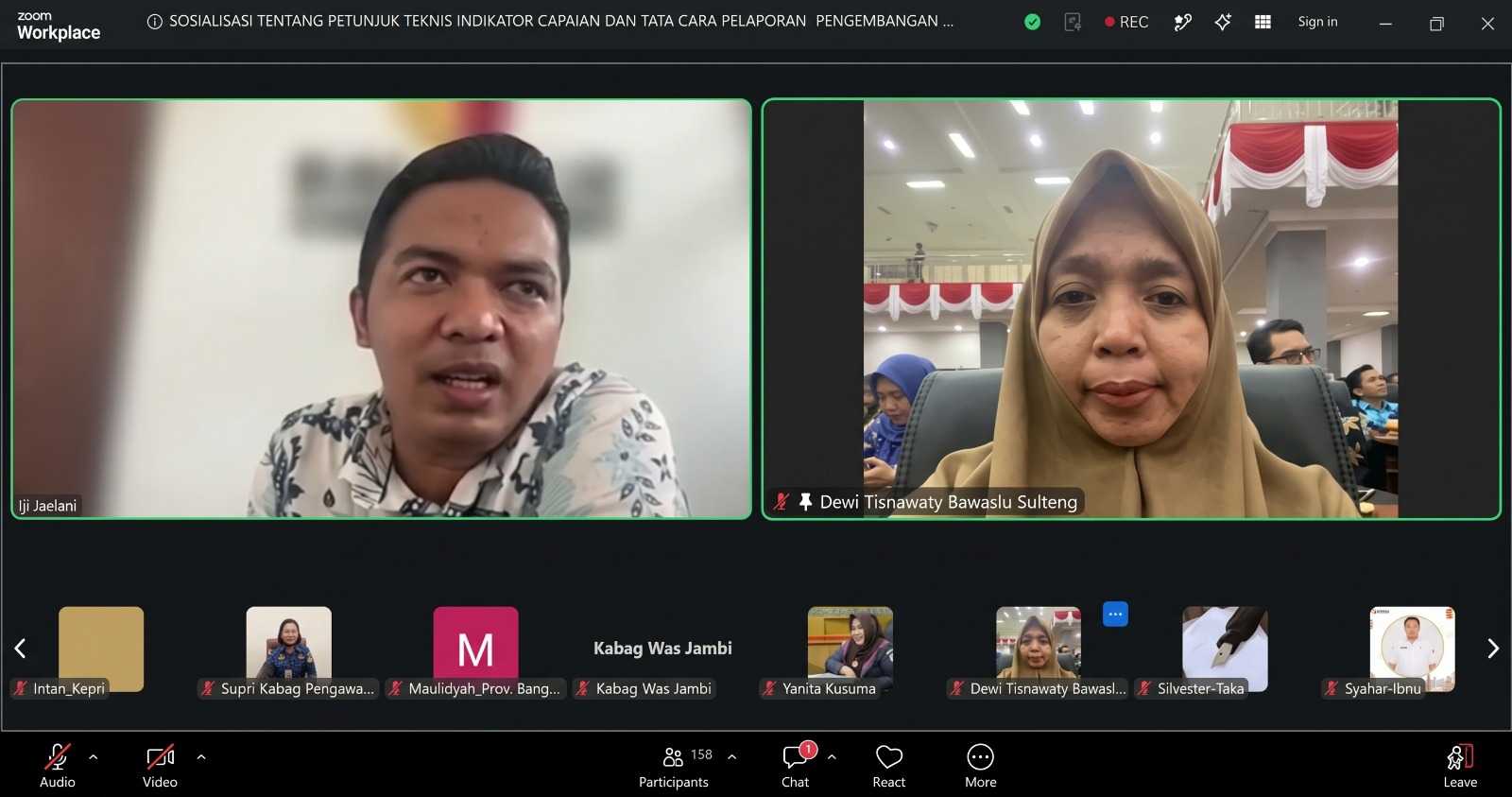Select the Intan_Kepri participant thumbnail
The height and width of the screenshot is (797, 1512).
point(101,650)
